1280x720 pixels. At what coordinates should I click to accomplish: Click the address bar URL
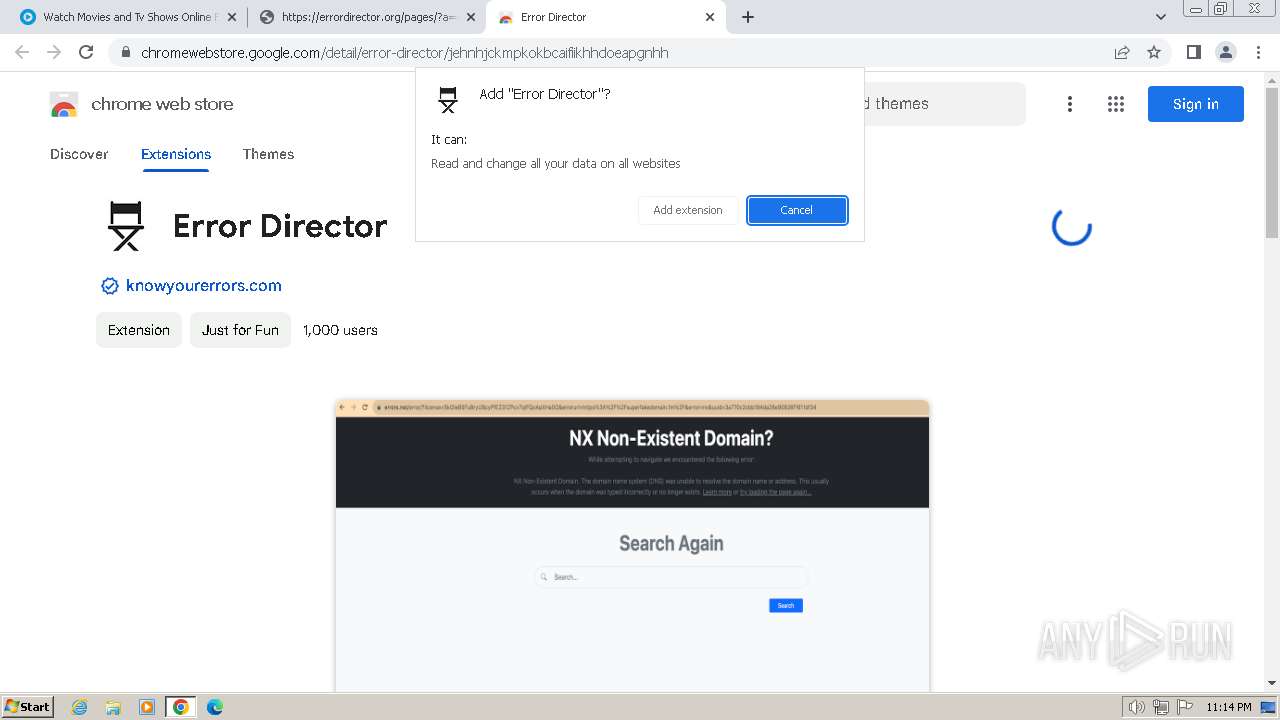point(405,53)
